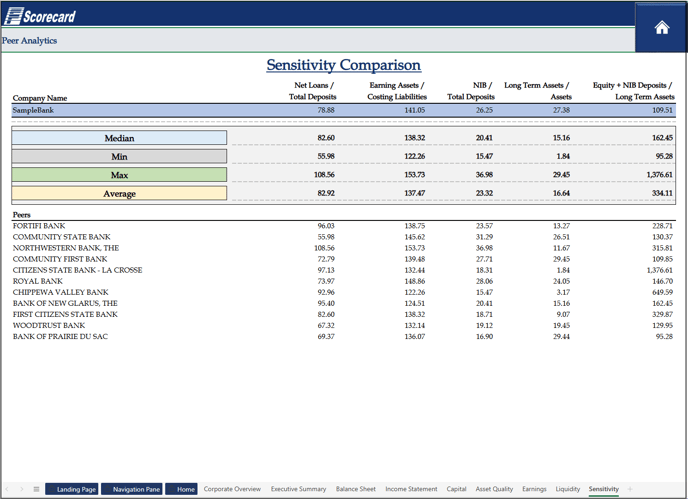688x499 pixels.
Task: Click the Company Name column header
Action: (40, 98)
